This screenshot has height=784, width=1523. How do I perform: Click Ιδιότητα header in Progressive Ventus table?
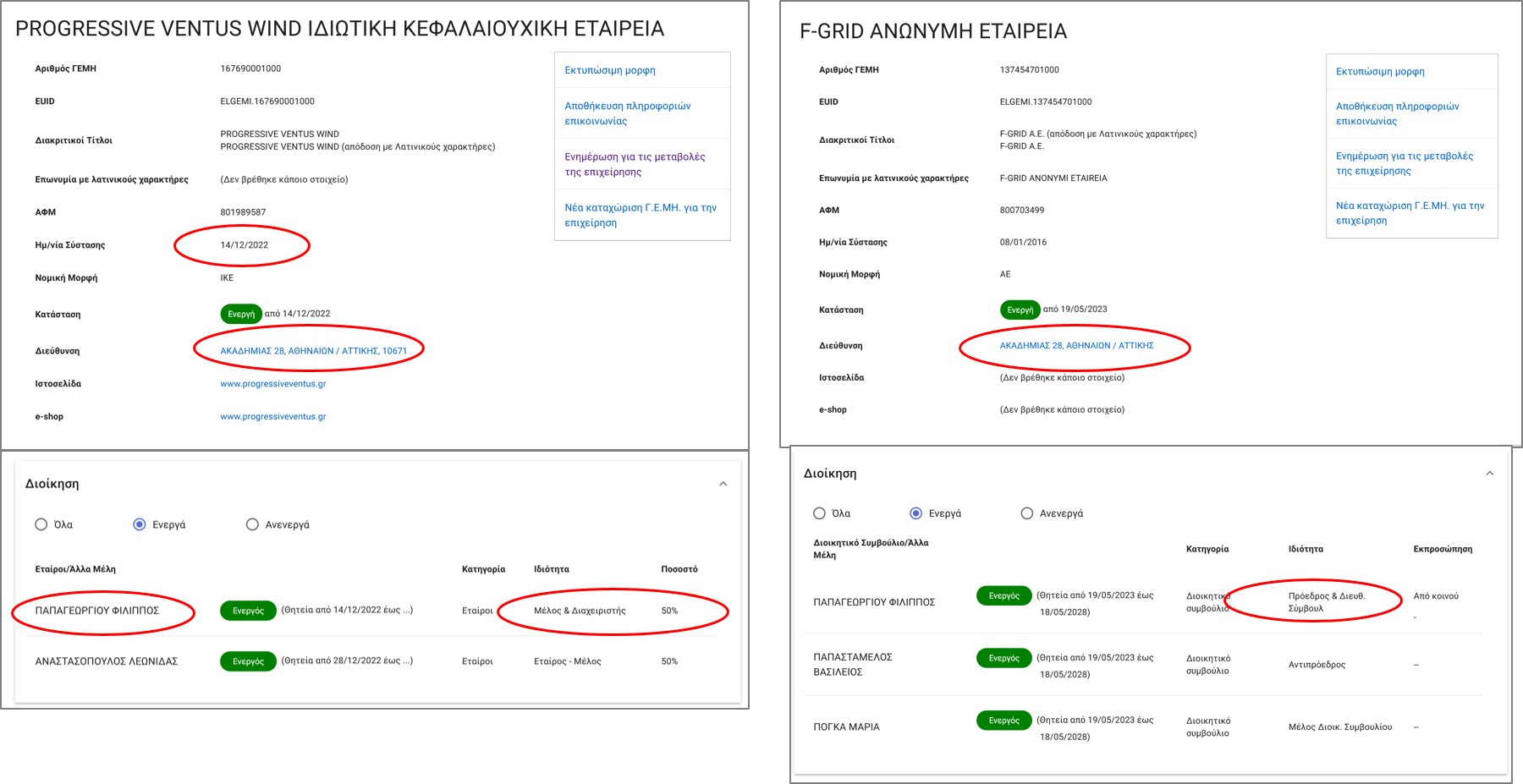(551, 569)
